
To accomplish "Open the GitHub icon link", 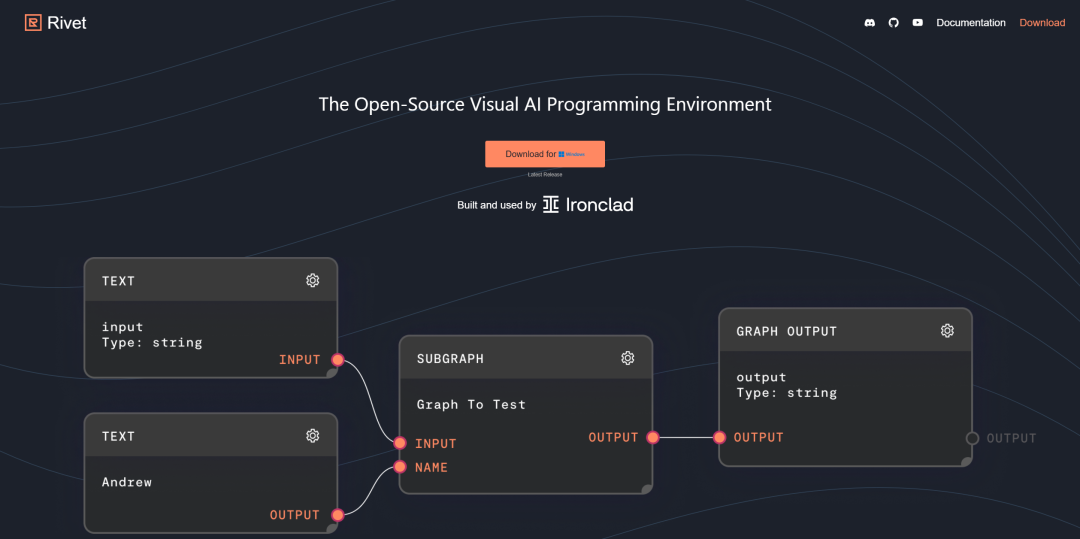I will 893,23.
